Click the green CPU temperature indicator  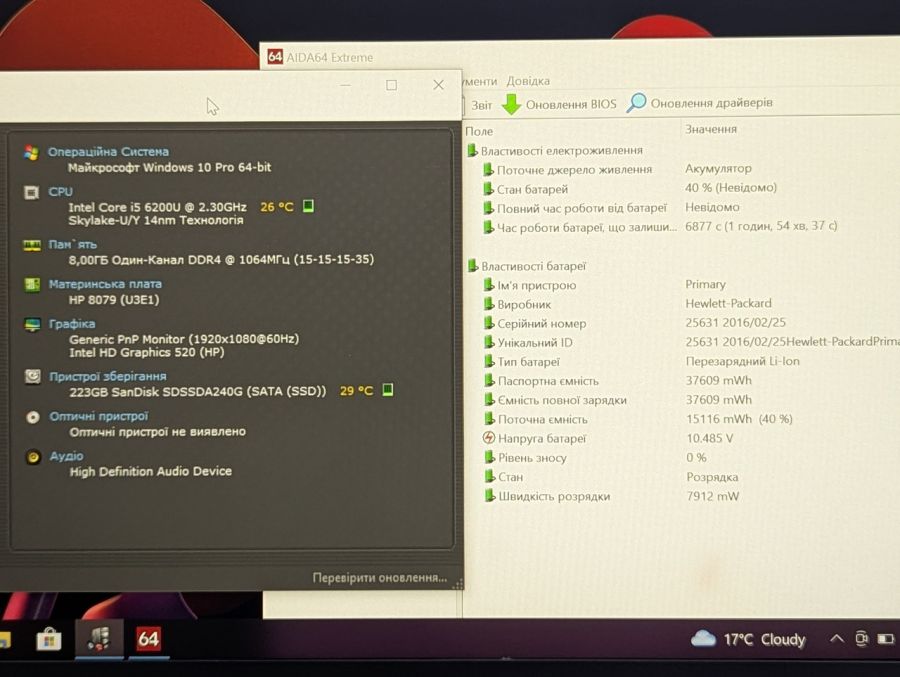pyautogui.click(x=308, y=206)
